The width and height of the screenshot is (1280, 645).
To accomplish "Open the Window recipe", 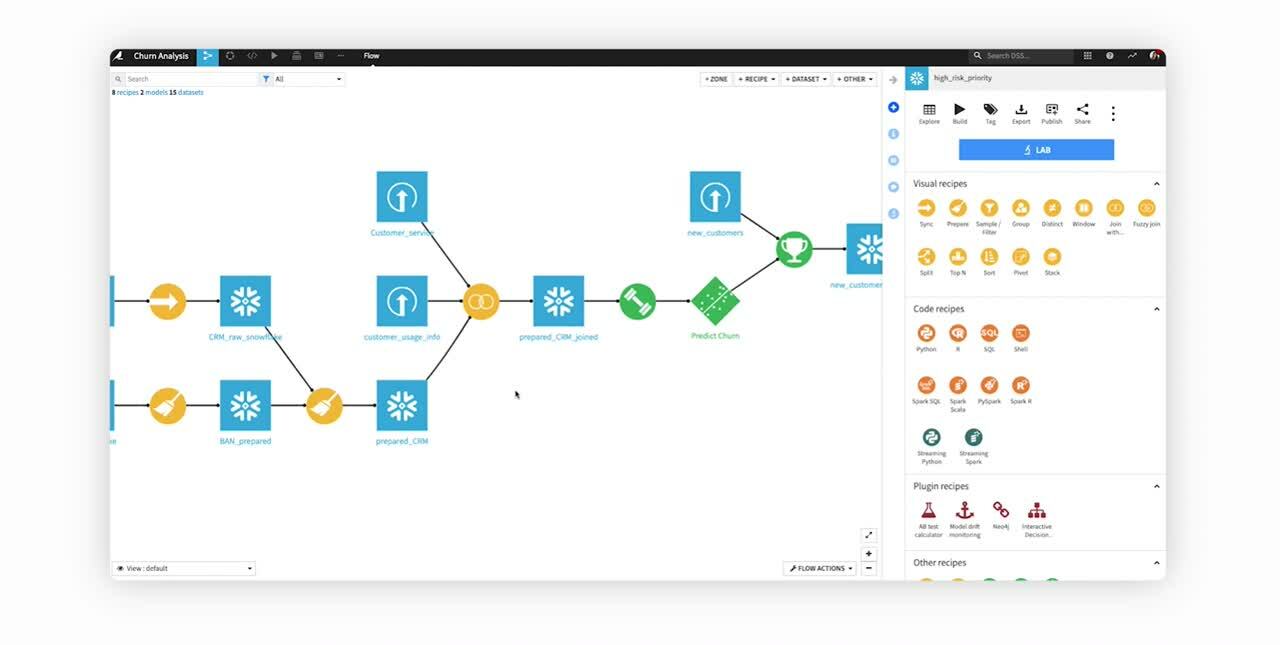I will coord(1084,208).
